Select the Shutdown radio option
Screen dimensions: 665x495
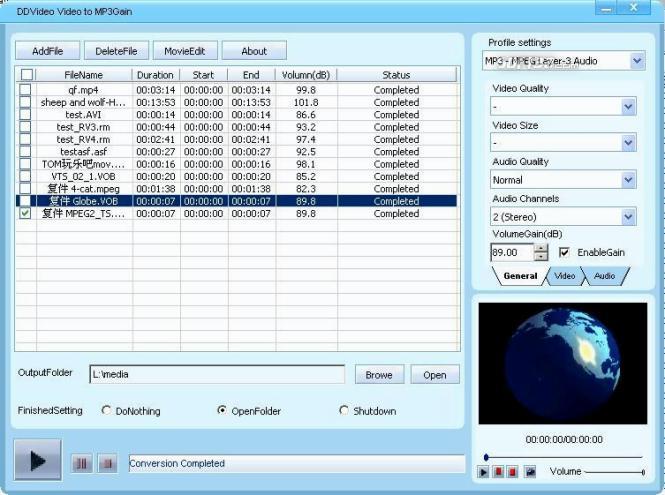tap(344, 410)
